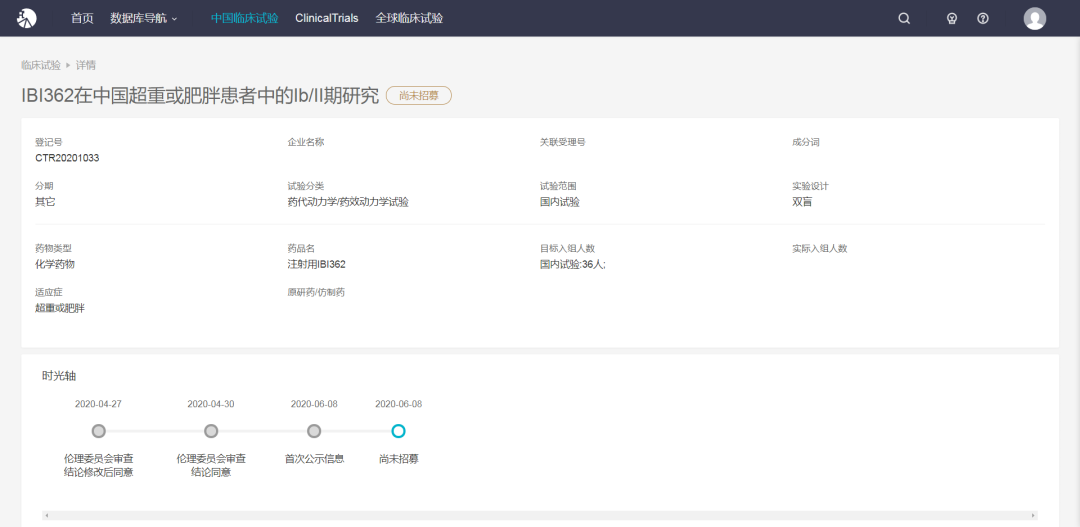Click the 临床试验 breadcrumb link
This screenshot has width=1080, height=527.
41,65
